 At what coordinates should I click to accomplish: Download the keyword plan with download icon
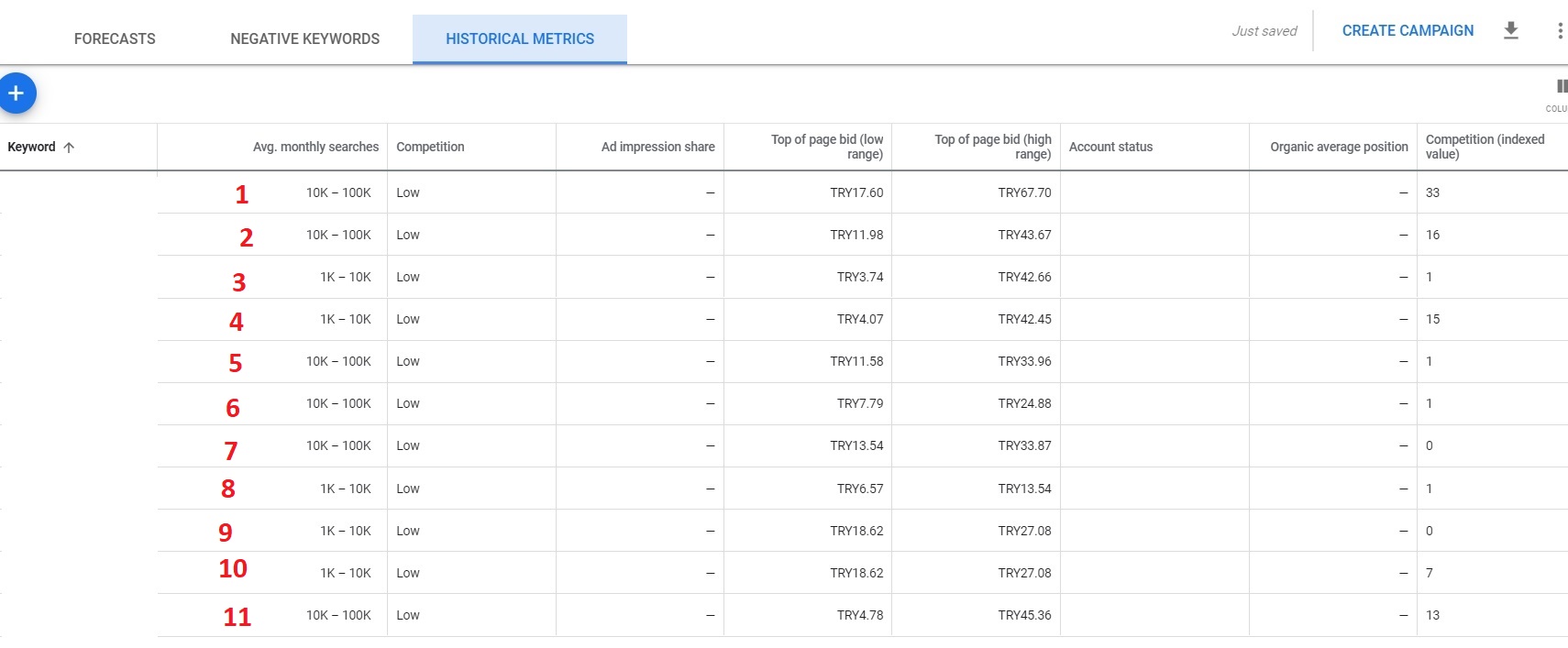click(1511, 30)
